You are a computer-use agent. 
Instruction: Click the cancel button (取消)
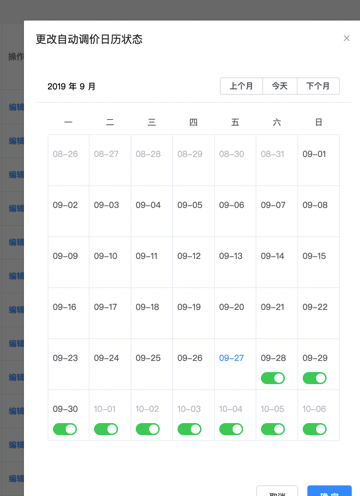(277, 491)
